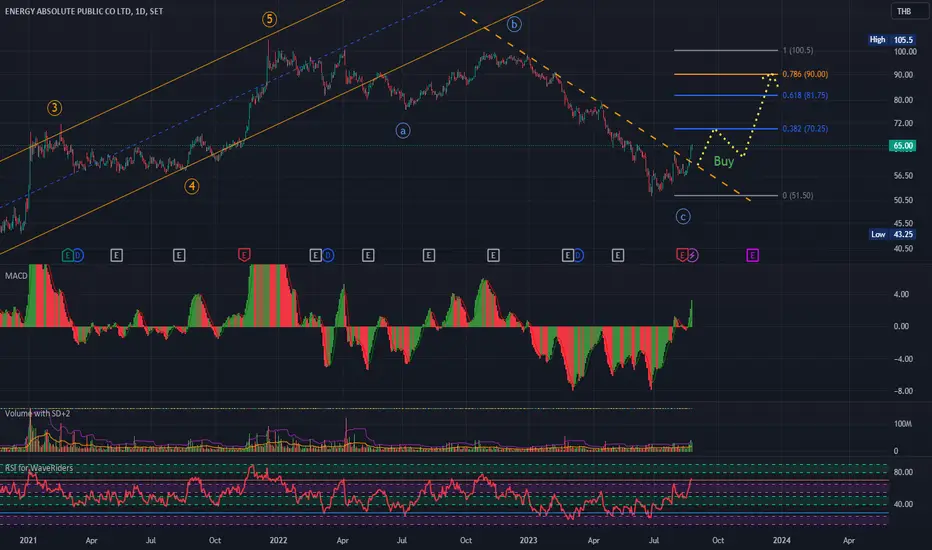This screenshot has height=550, width=932.
Task: Select the Fibonacci 0 (51.50) level label
Action: pyautogui.click(x=798, y=196)
